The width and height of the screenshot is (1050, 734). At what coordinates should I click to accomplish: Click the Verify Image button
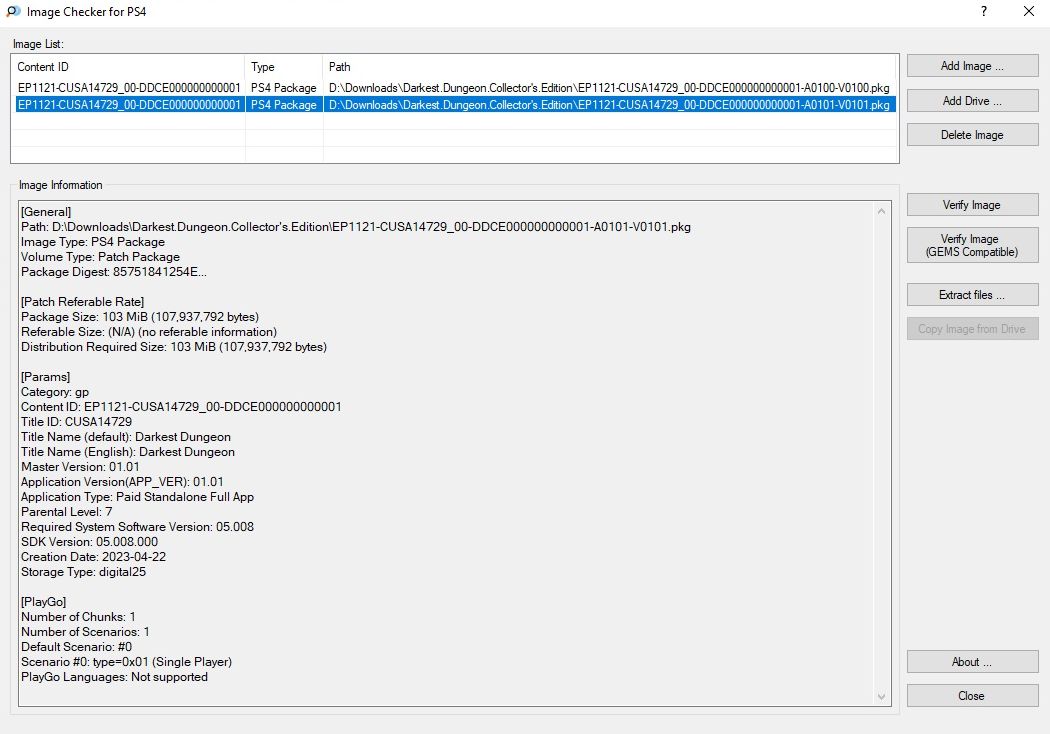pyautogui.click(x=972, y=205)
